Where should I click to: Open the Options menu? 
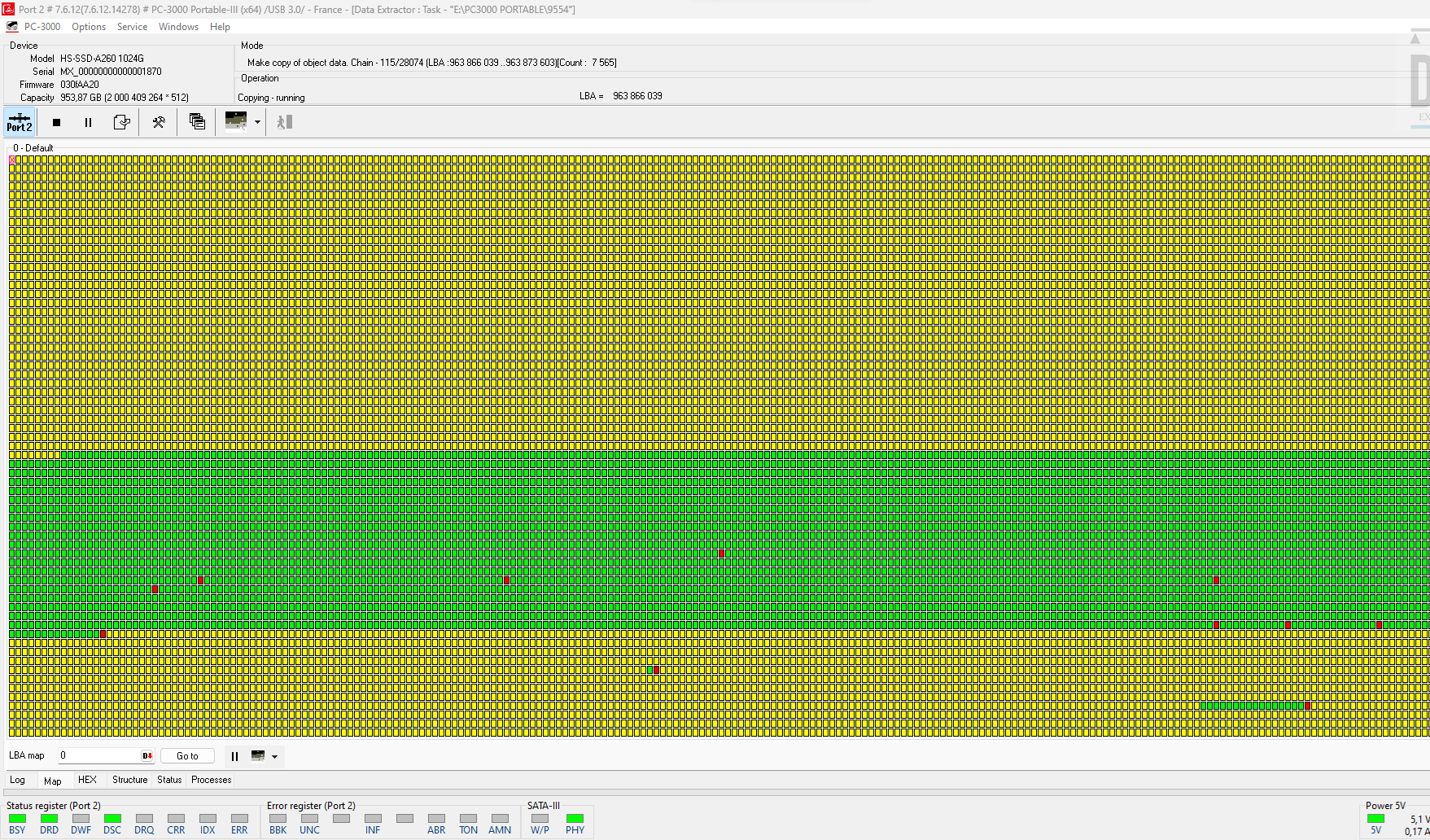point(89,27)
